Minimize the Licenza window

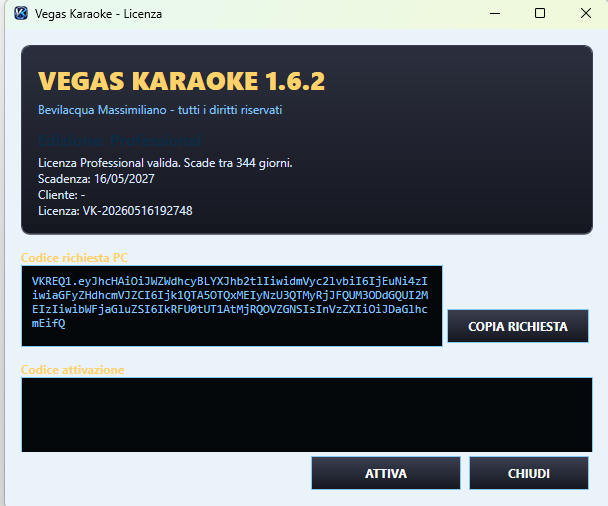495,14
